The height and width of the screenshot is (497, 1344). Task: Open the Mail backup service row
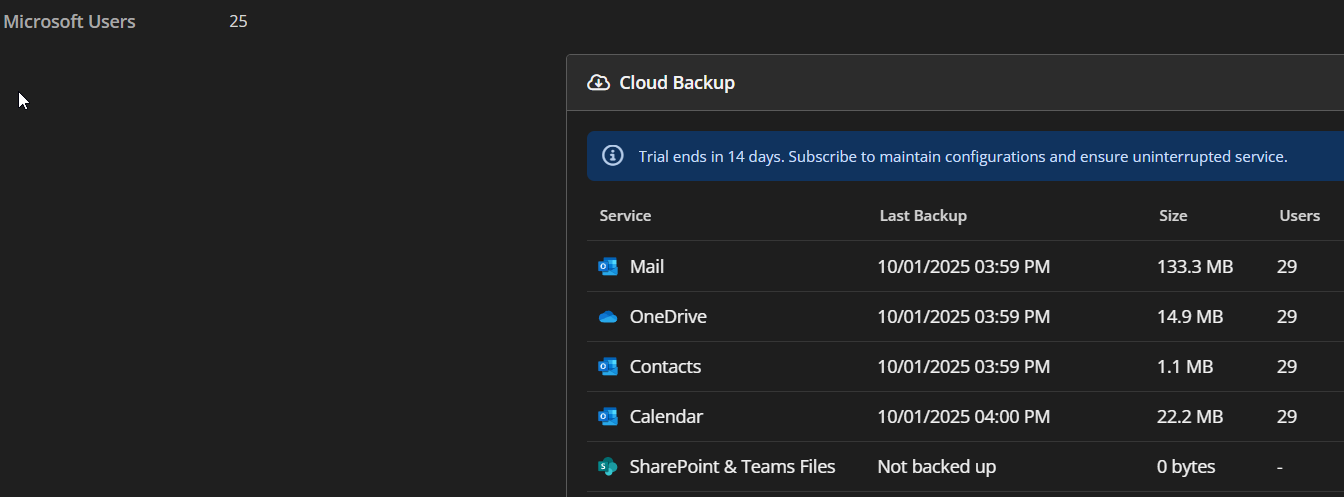(x=647, y=267)
